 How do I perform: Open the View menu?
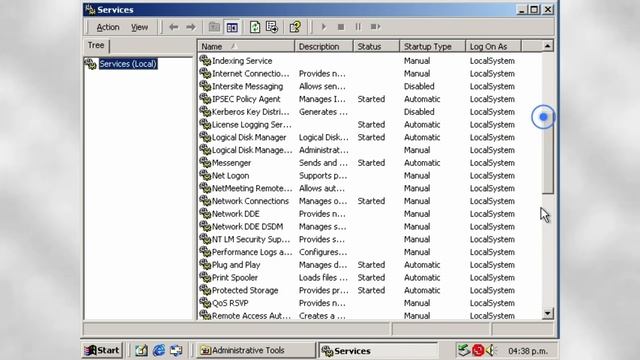click(140, 27)
